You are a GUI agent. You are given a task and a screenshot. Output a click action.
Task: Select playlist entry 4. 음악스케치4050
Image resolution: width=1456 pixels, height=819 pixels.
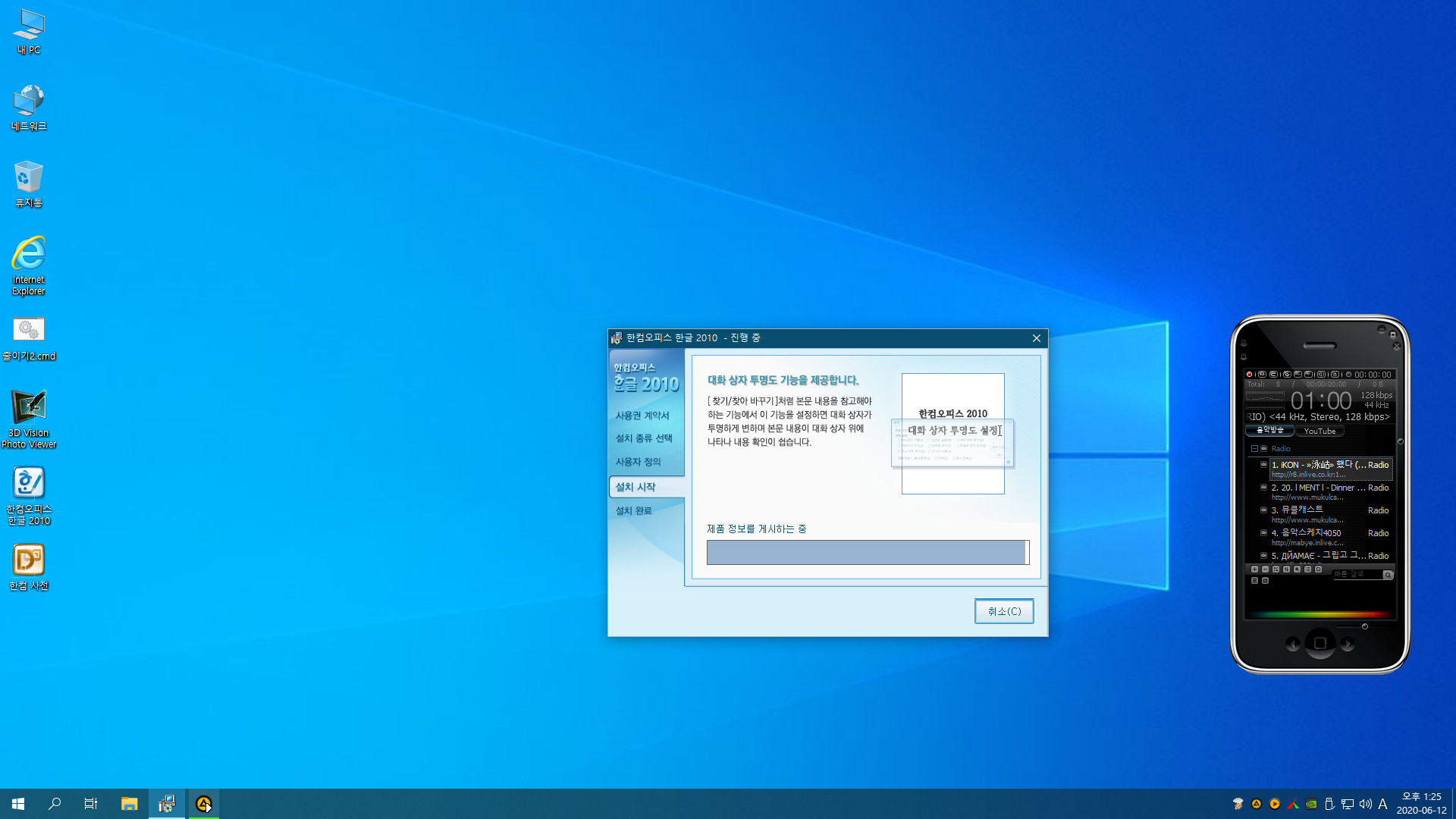point(1331,537)
